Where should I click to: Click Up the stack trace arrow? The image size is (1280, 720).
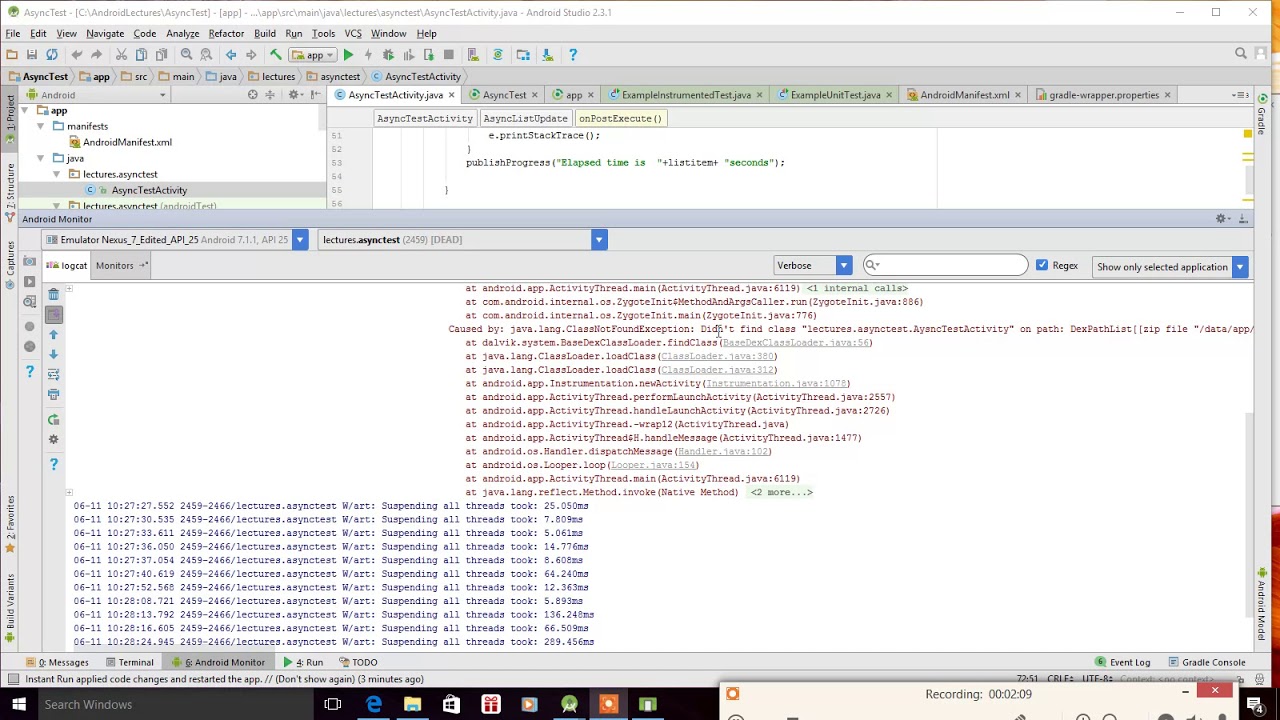click(54, 335)
